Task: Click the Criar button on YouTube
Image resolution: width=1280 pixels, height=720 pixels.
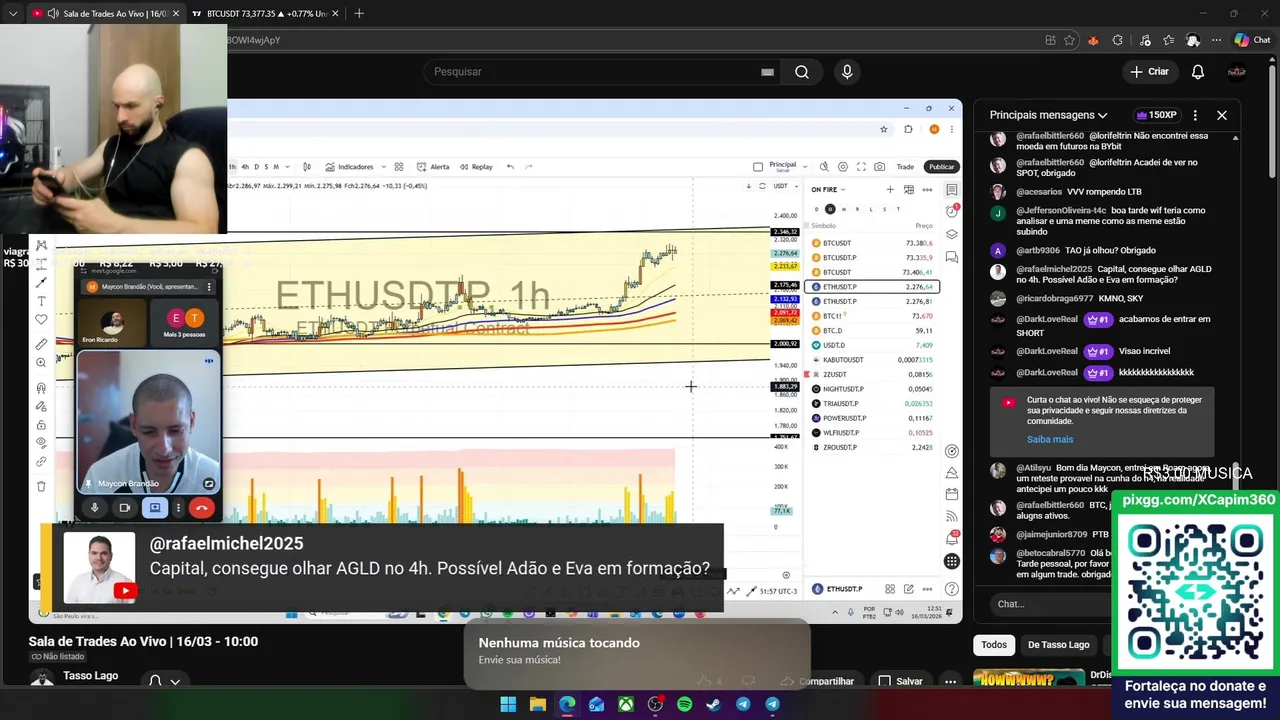Action: pyautogui.click(x=1149, y=72)
